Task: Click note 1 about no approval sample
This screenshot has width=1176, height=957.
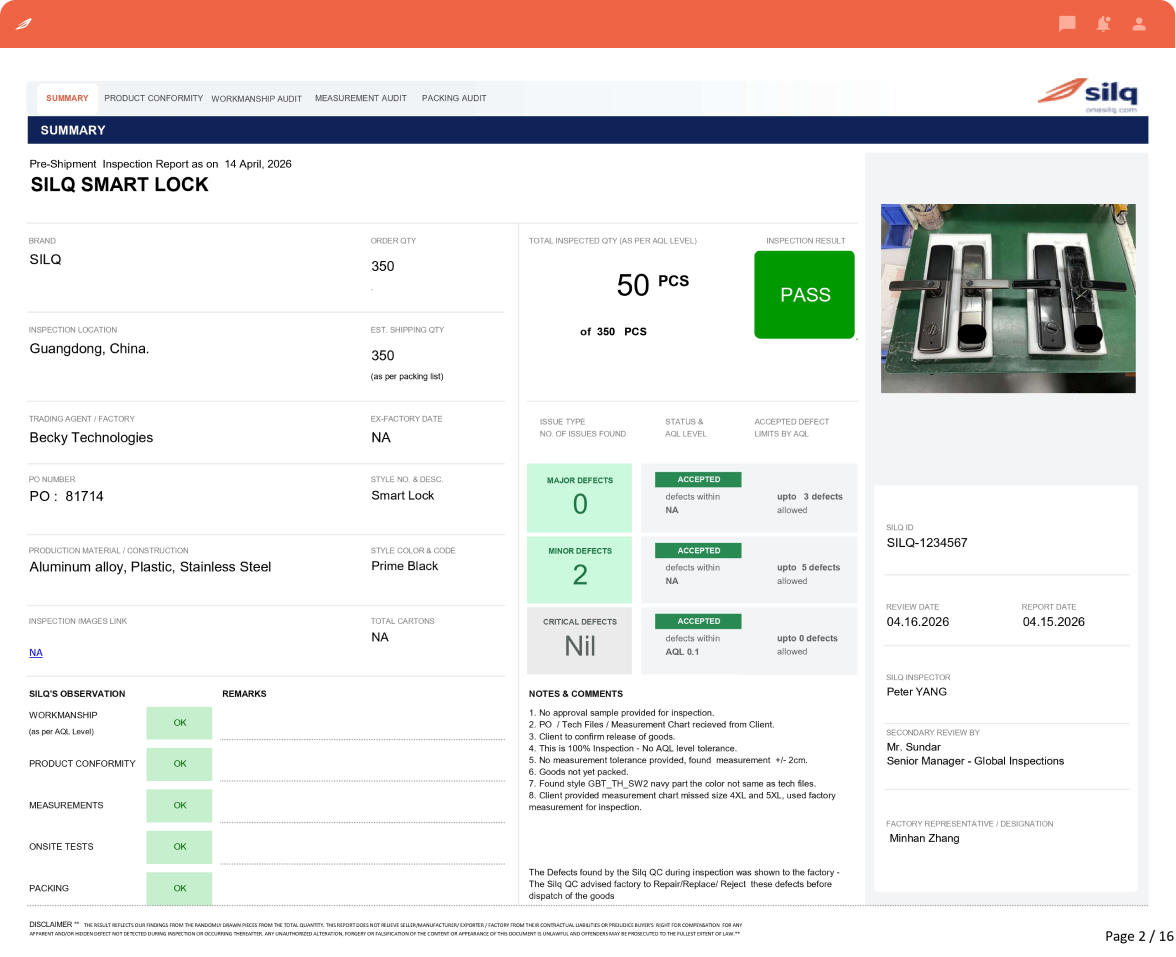Action: (622, 713)
